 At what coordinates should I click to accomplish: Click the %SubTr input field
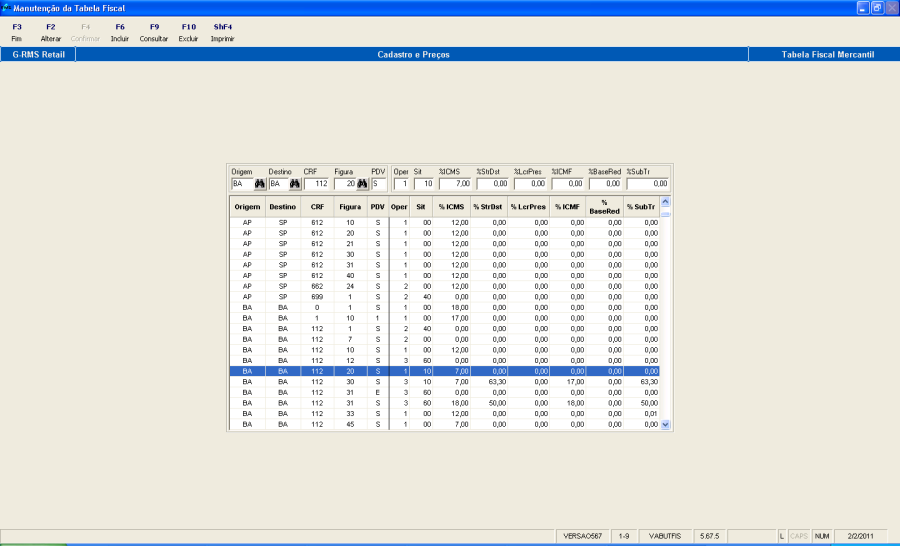[x=647, y=184]
